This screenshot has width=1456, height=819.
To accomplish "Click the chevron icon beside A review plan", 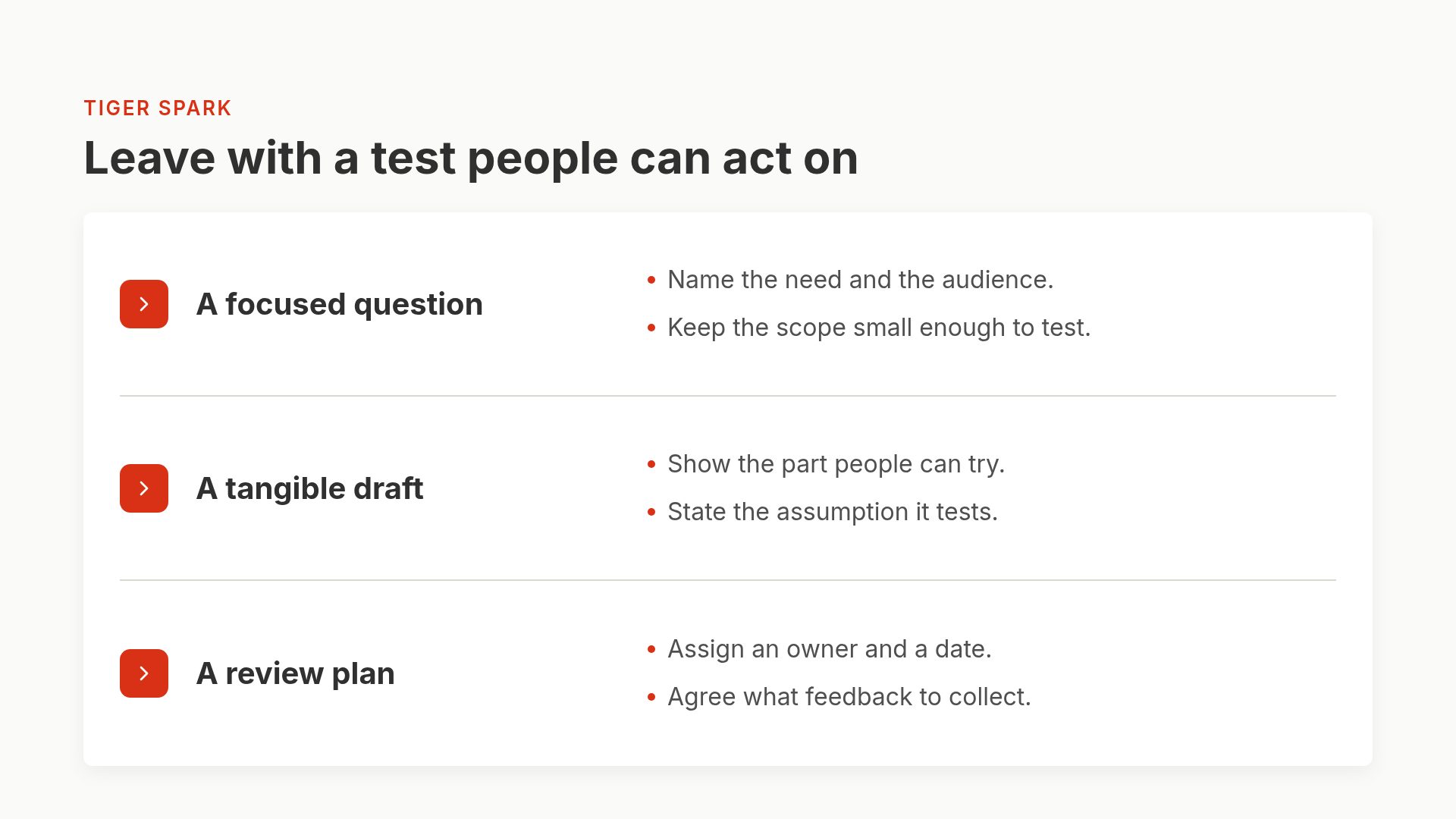I will click(144, 673).
